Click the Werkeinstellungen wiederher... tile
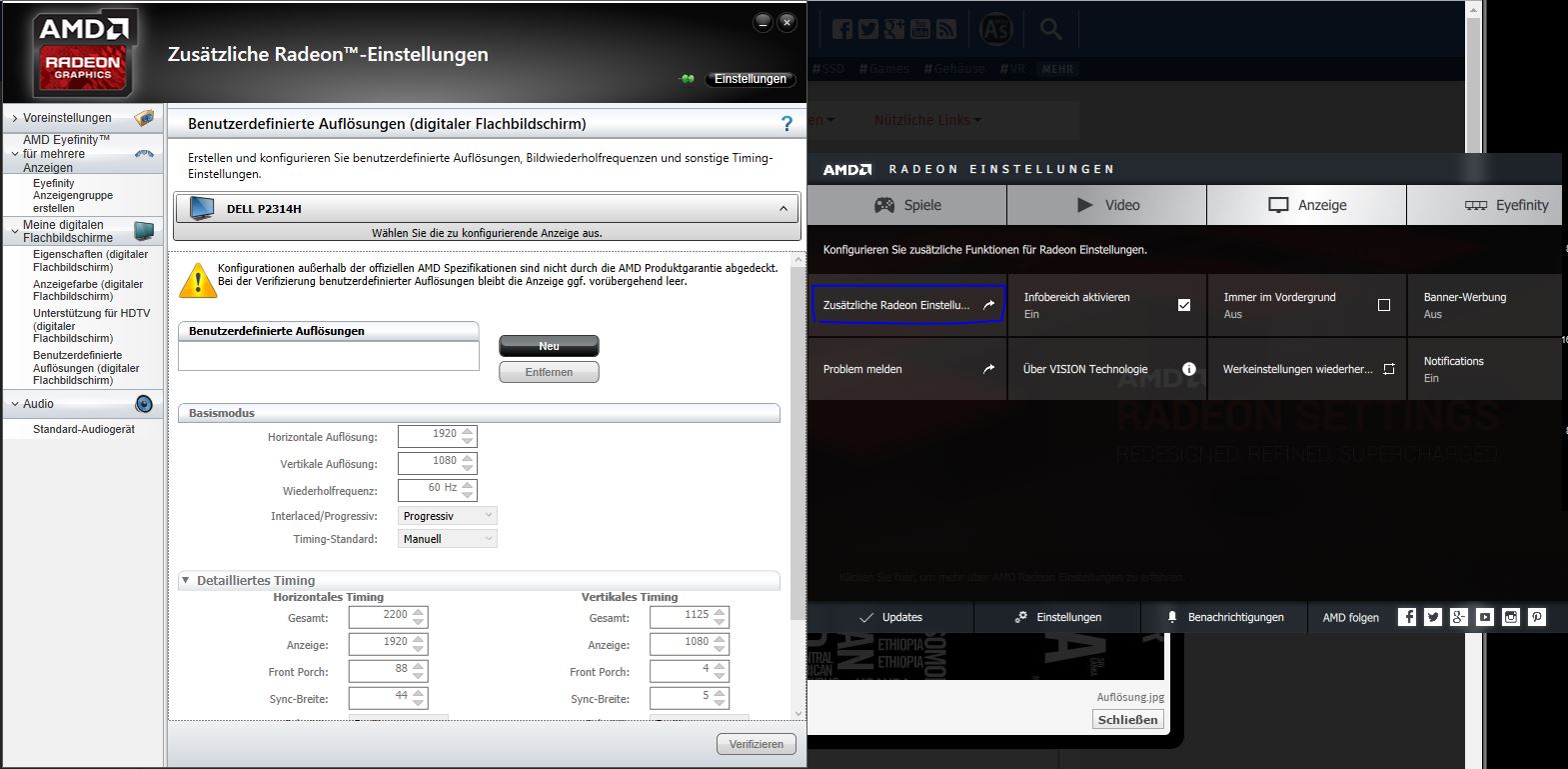 click(x=1307, y=369)
